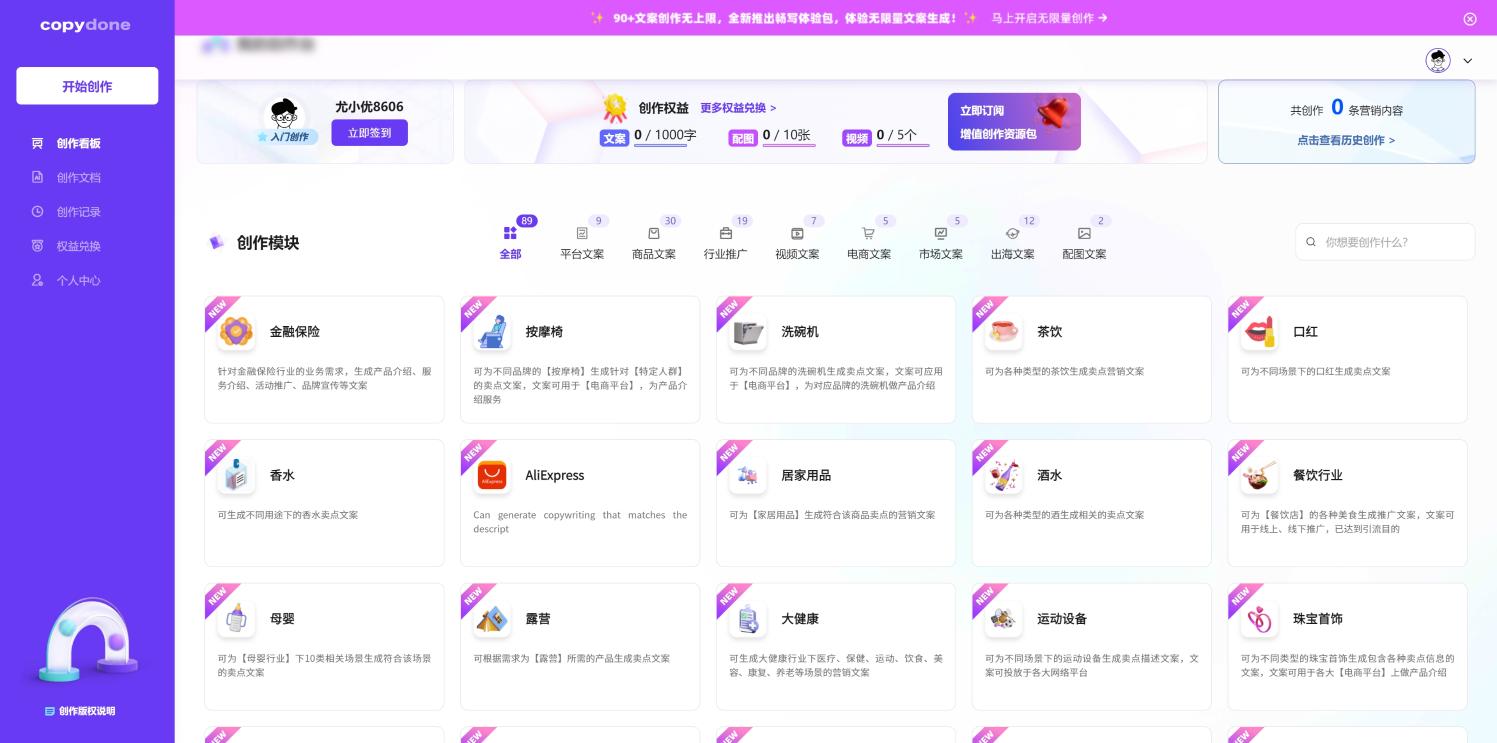Screen dimensions: 1497x743
Task: Select the 居家用品 icon
Action: click(x=748, y=475)
